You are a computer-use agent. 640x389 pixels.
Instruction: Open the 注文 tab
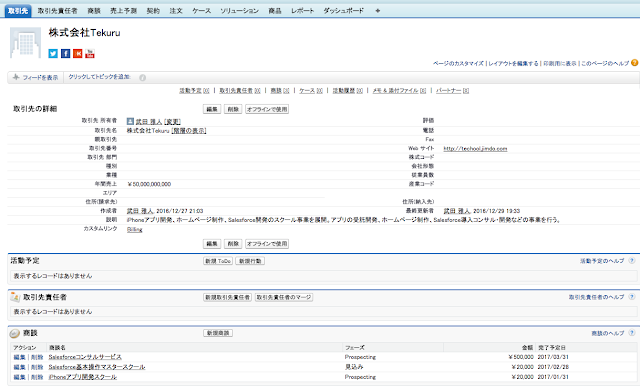click(x=176, y=11)
